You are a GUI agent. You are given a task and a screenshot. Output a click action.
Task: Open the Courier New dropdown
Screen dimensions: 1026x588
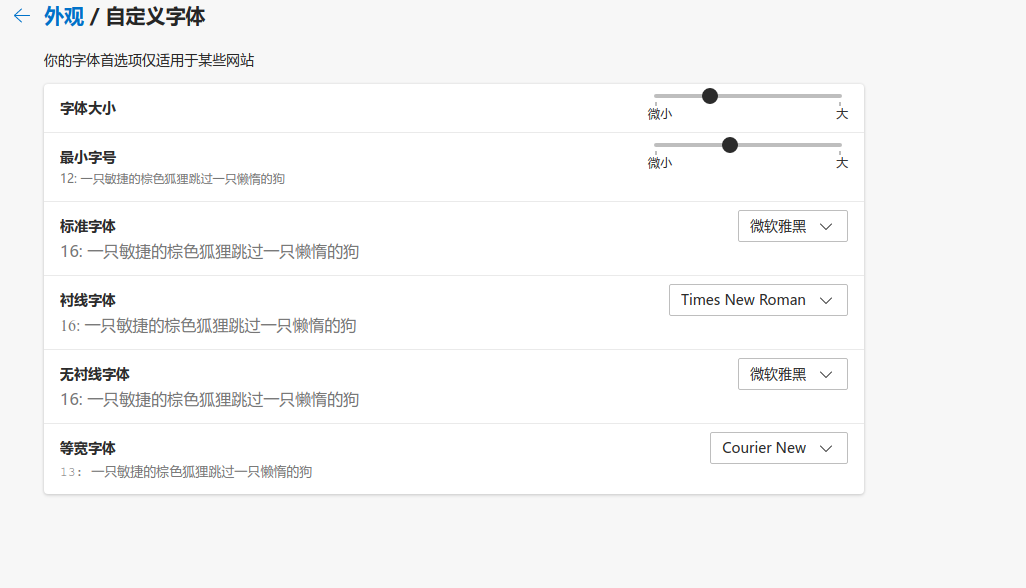coord(778,448)
